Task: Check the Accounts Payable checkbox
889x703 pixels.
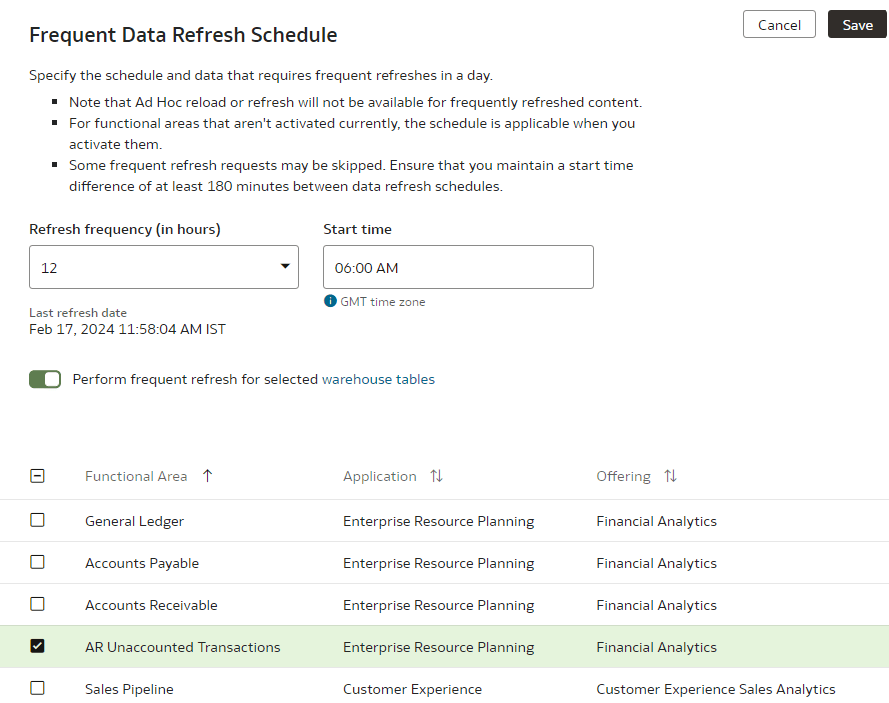Action: [x=37, y=562]
